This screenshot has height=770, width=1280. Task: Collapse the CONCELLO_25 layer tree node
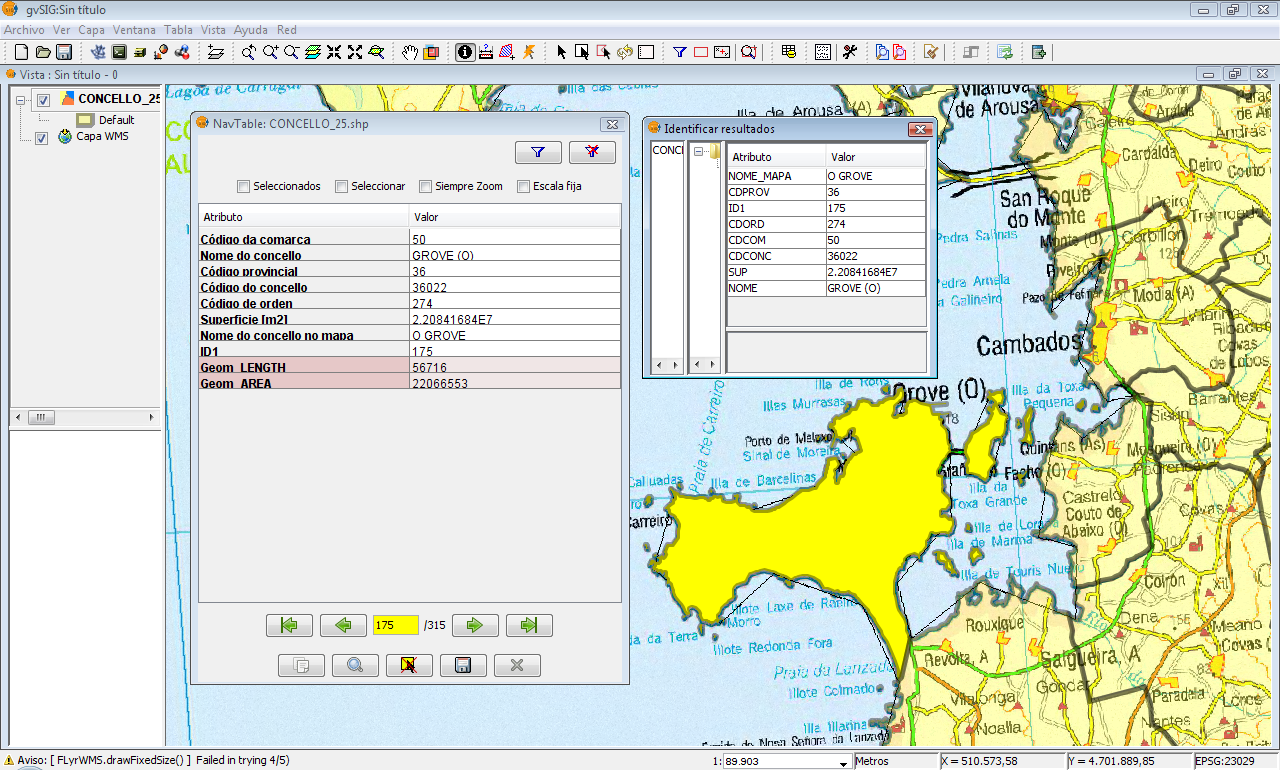(21, 100)
